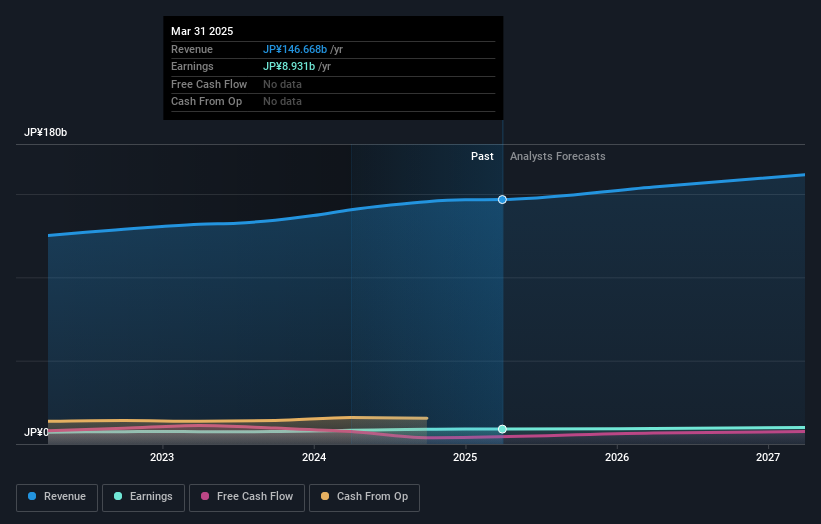This screenshot has width=821, height=524.
Task: Click the 2026 x-axis label
Action: click(617, 457)
